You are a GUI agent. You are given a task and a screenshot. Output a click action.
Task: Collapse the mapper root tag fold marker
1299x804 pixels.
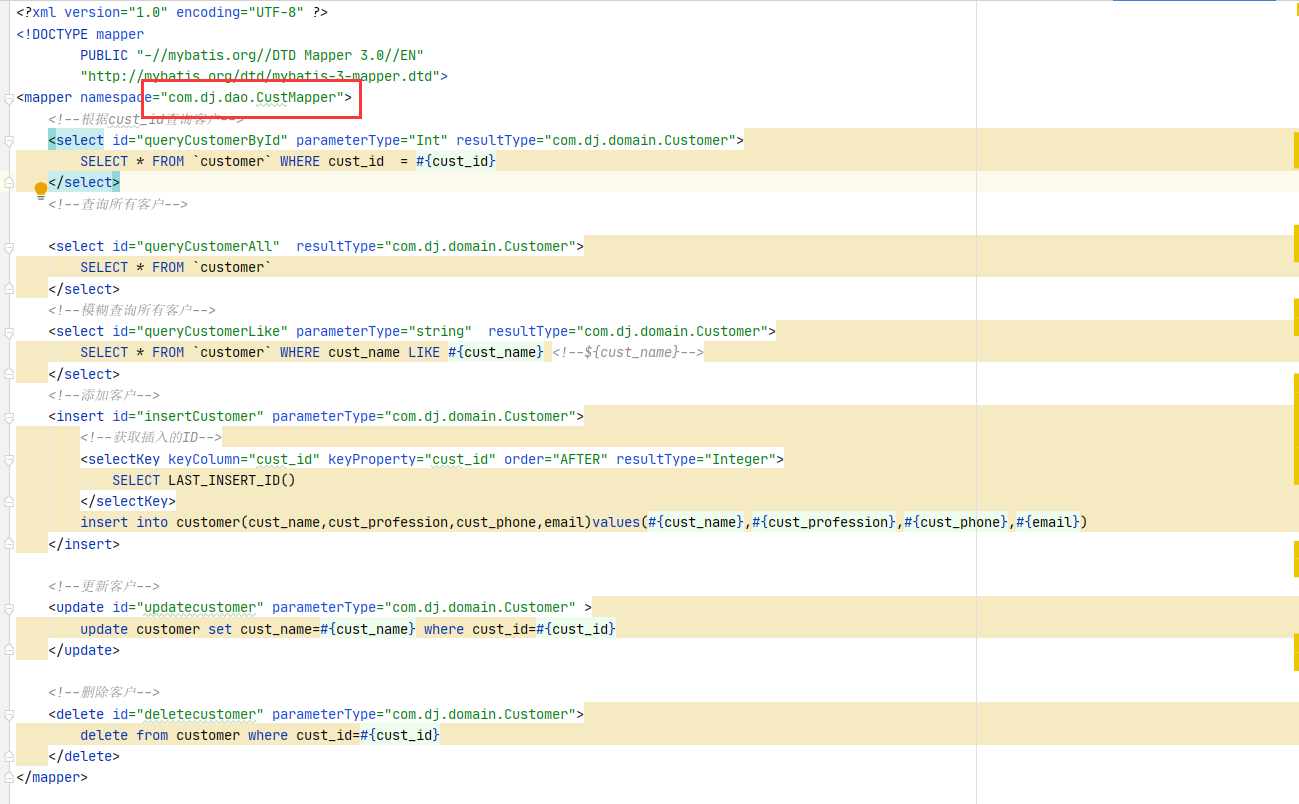click(8, 98)
